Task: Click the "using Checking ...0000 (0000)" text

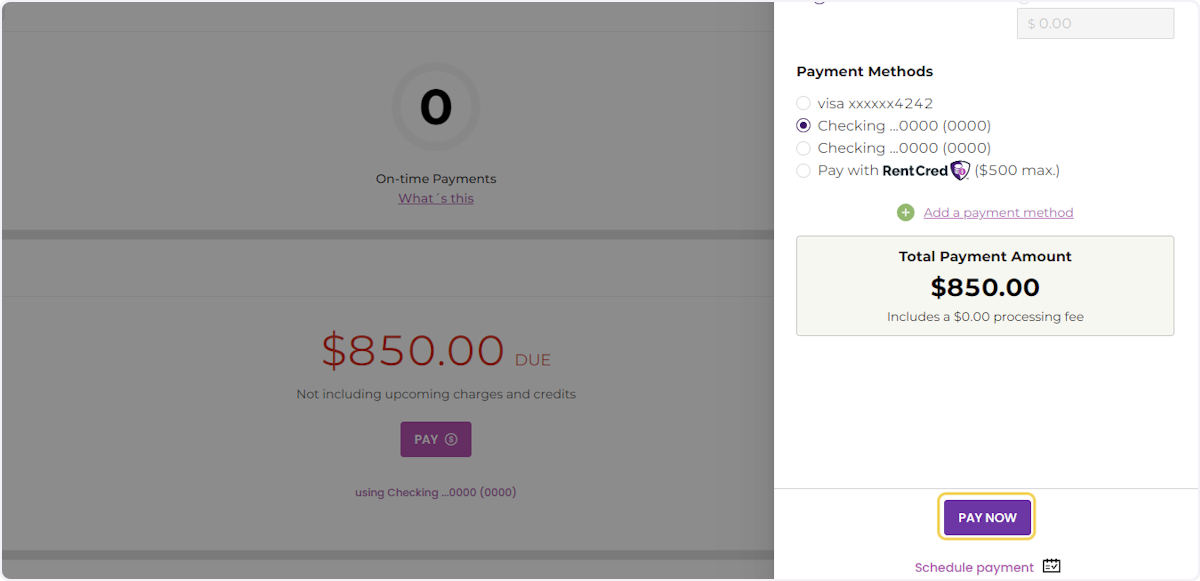Action: click(436, 491)
